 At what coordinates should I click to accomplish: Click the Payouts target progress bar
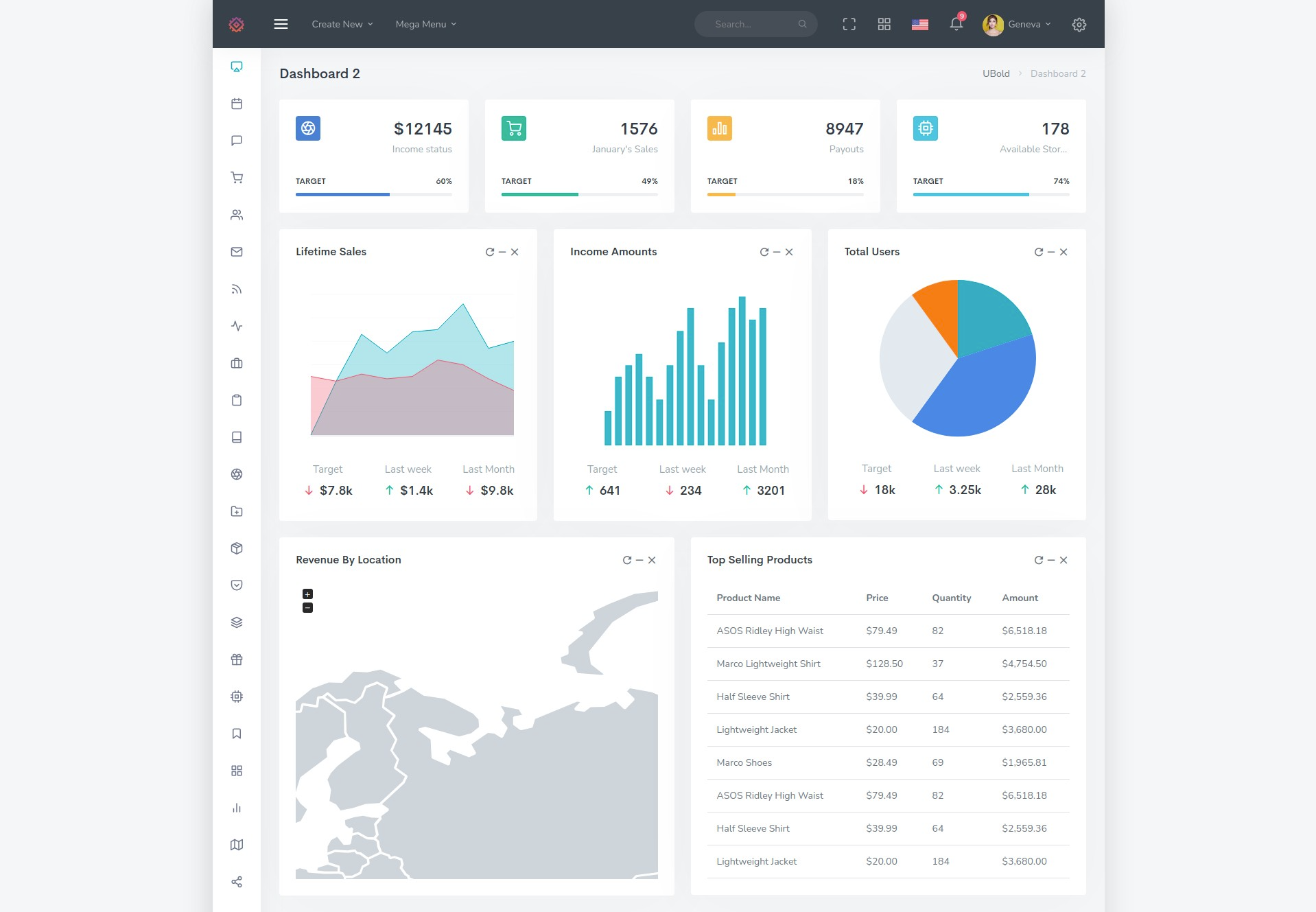click(x=786, y=194)
